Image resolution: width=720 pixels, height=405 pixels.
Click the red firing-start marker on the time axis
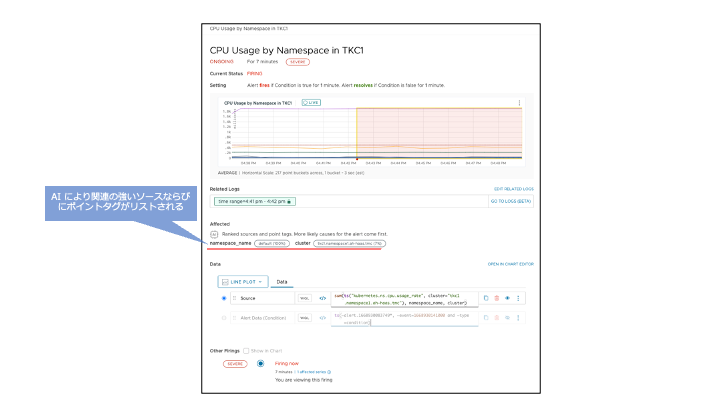pos(357,159)
